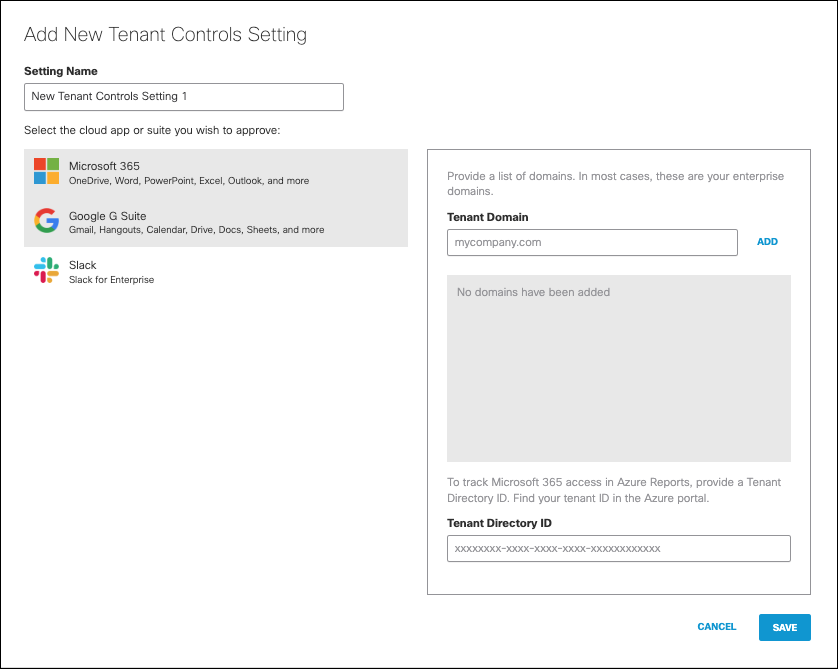This screenshot has width=838, height=669.
Task: Click the Setting Name label
Action: tap(61, 71)
